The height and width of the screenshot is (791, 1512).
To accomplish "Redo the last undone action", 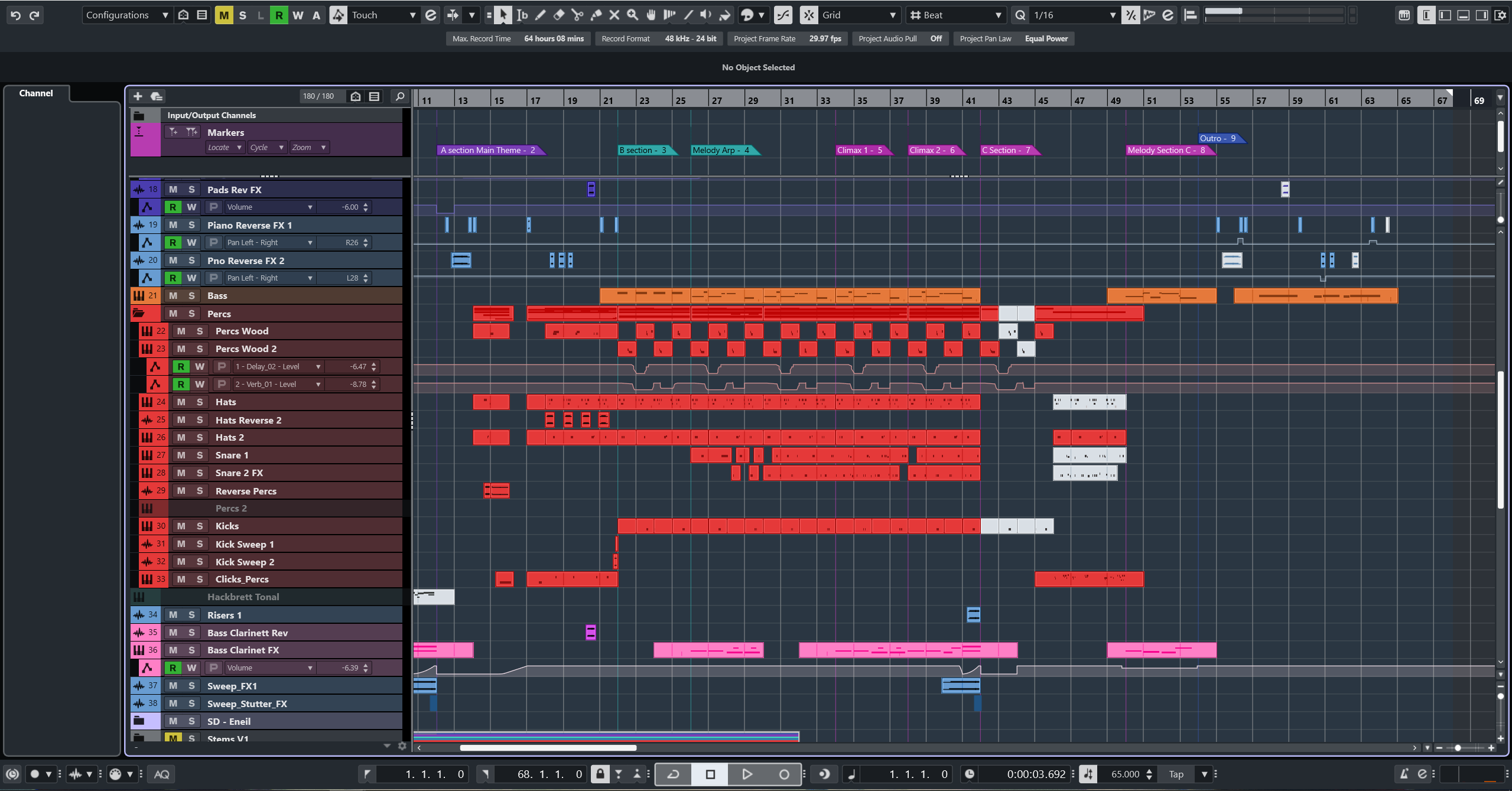I will pos(34,15).
